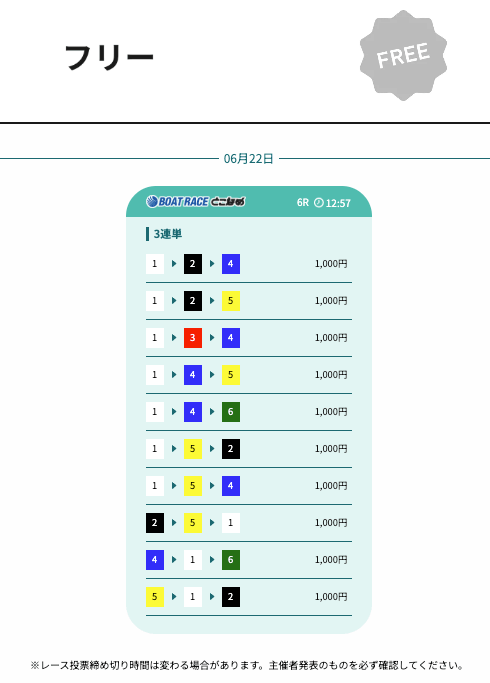The height and width of the screenshot is (683, 490).
Task: Click the yellow 5 in the 1-2-5 row
Action: pos(231,301)
